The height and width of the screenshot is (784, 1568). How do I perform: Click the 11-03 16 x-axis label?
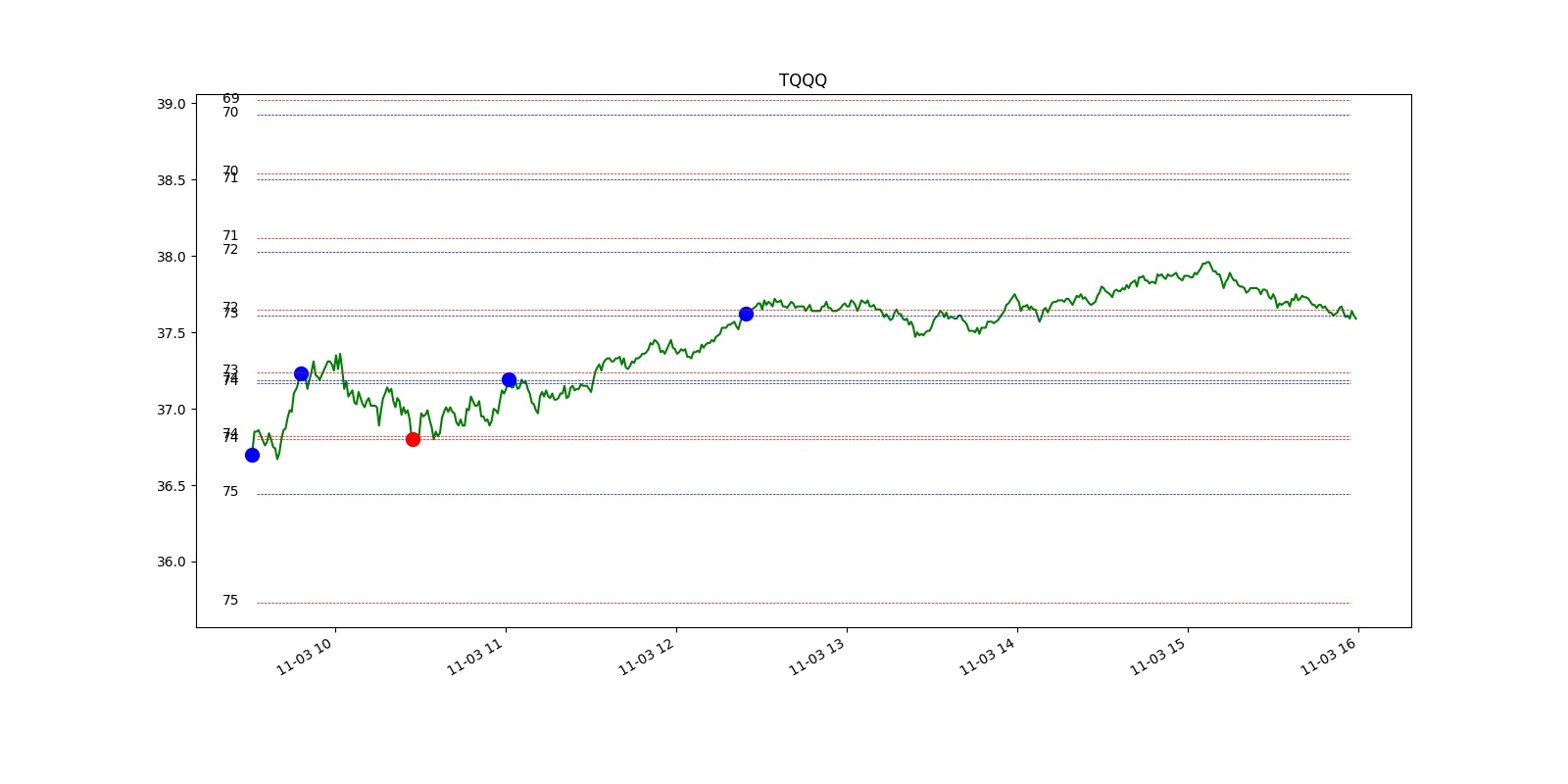pyautogui.click(x=1328, y=656)
